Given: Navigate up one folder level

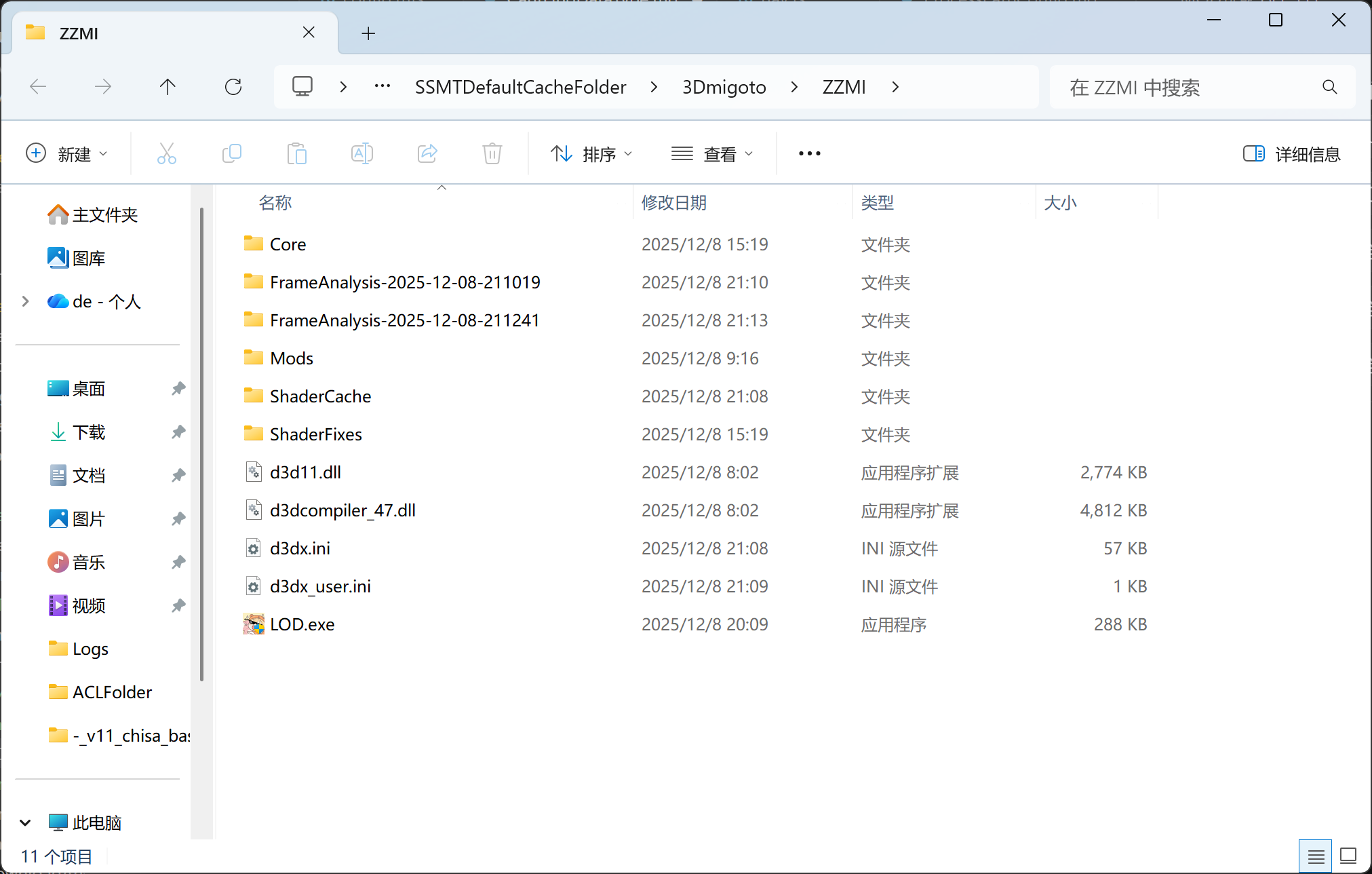Looking at the screenshot, I should (168, 87).
